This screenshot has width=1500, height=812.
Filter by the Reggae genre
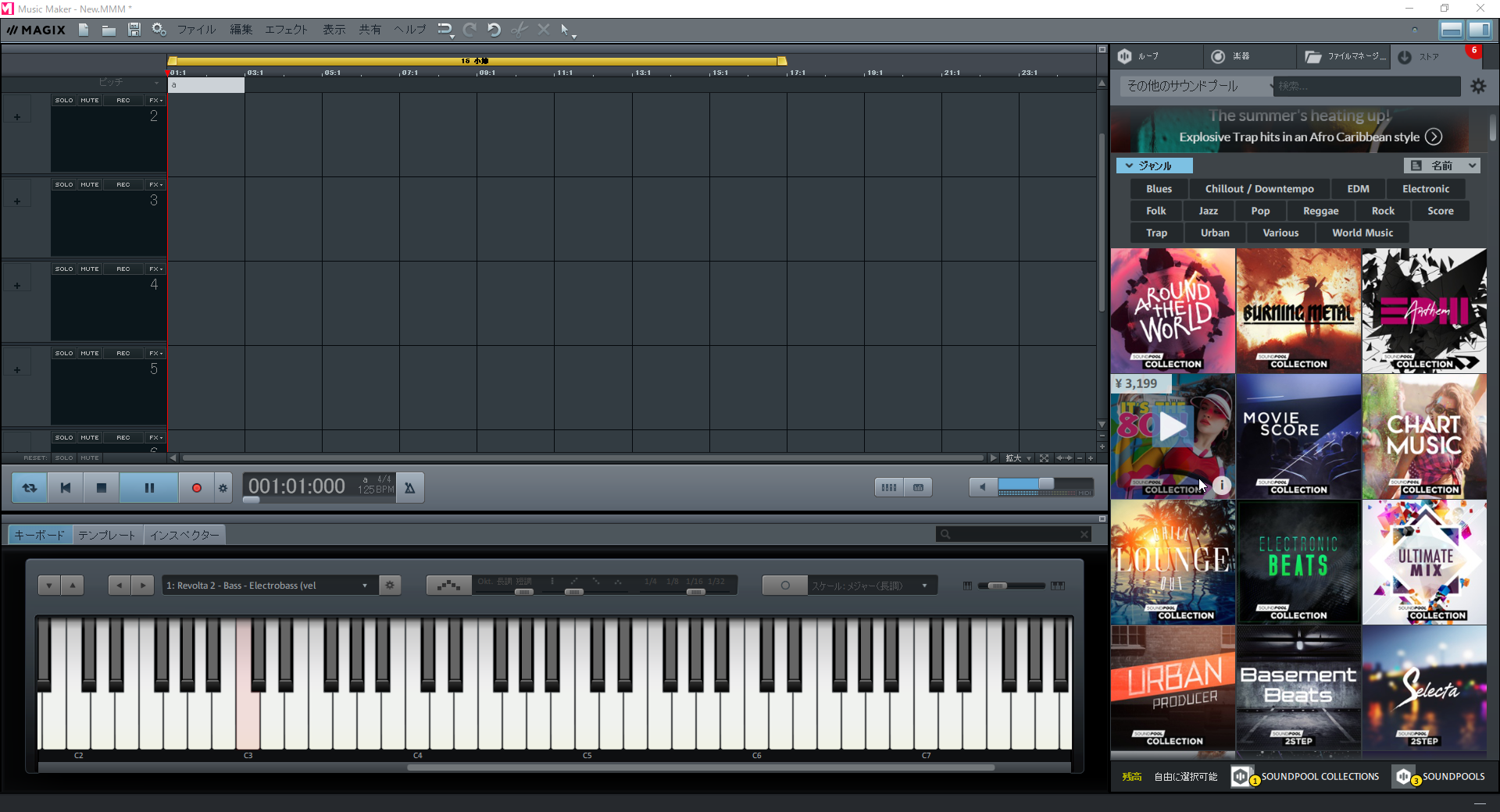point(1320,211)
